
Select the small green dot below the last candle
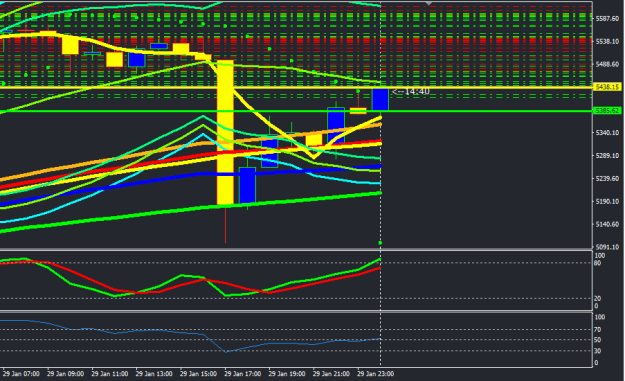380,243
